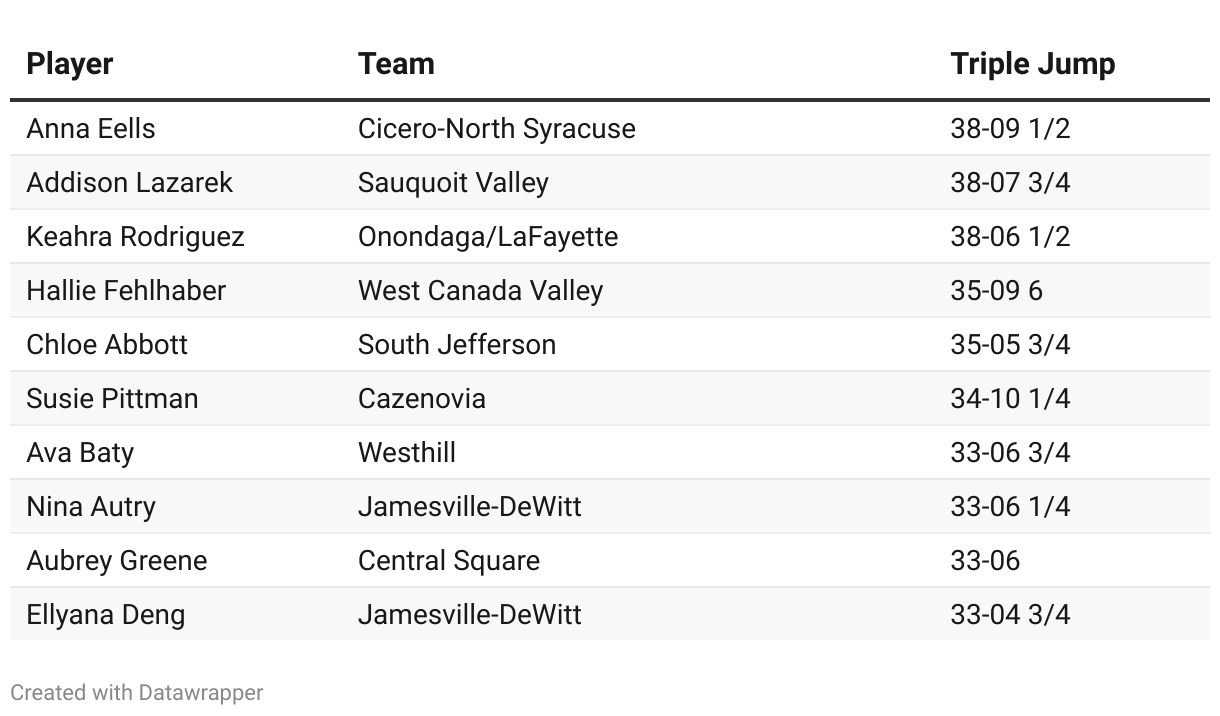Click the Hallie Fehlhaber row

[610, 291]
